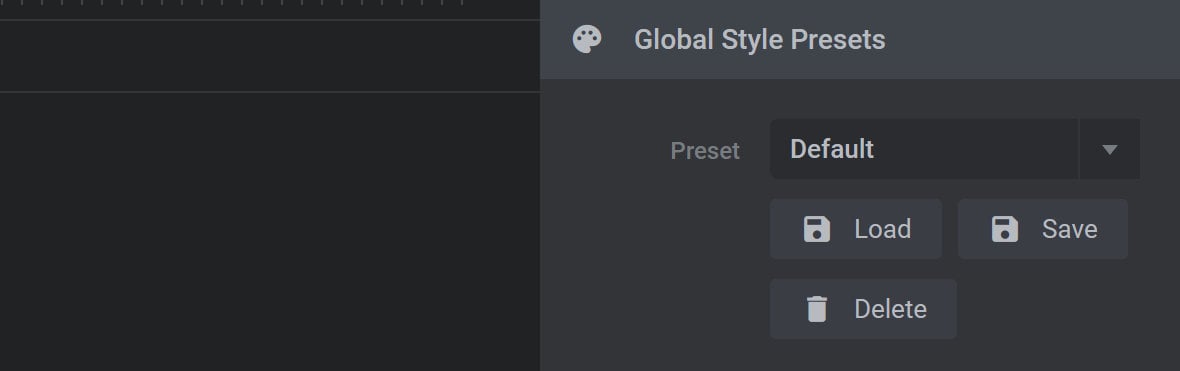Click the floppy disk icon on Load
Image resolution: width=1180 pixels, height=371 pixels.
click(x=817, y=229)
